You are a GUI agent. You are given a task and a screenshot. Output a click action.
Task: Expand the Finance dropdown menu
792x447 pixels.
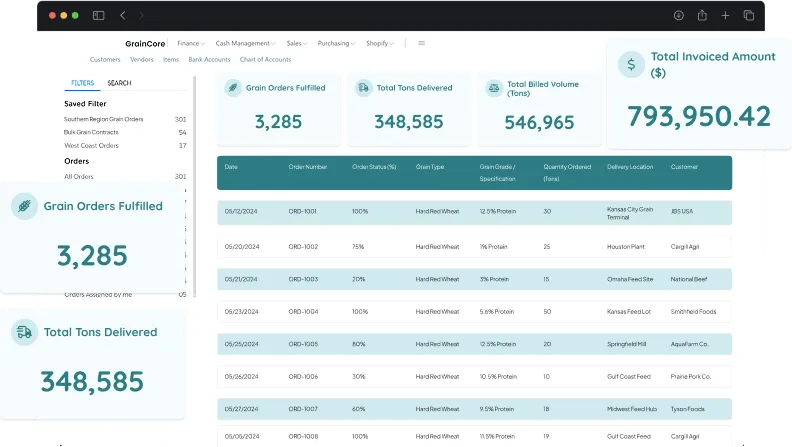pyautogui.click(x=190, y=43)
